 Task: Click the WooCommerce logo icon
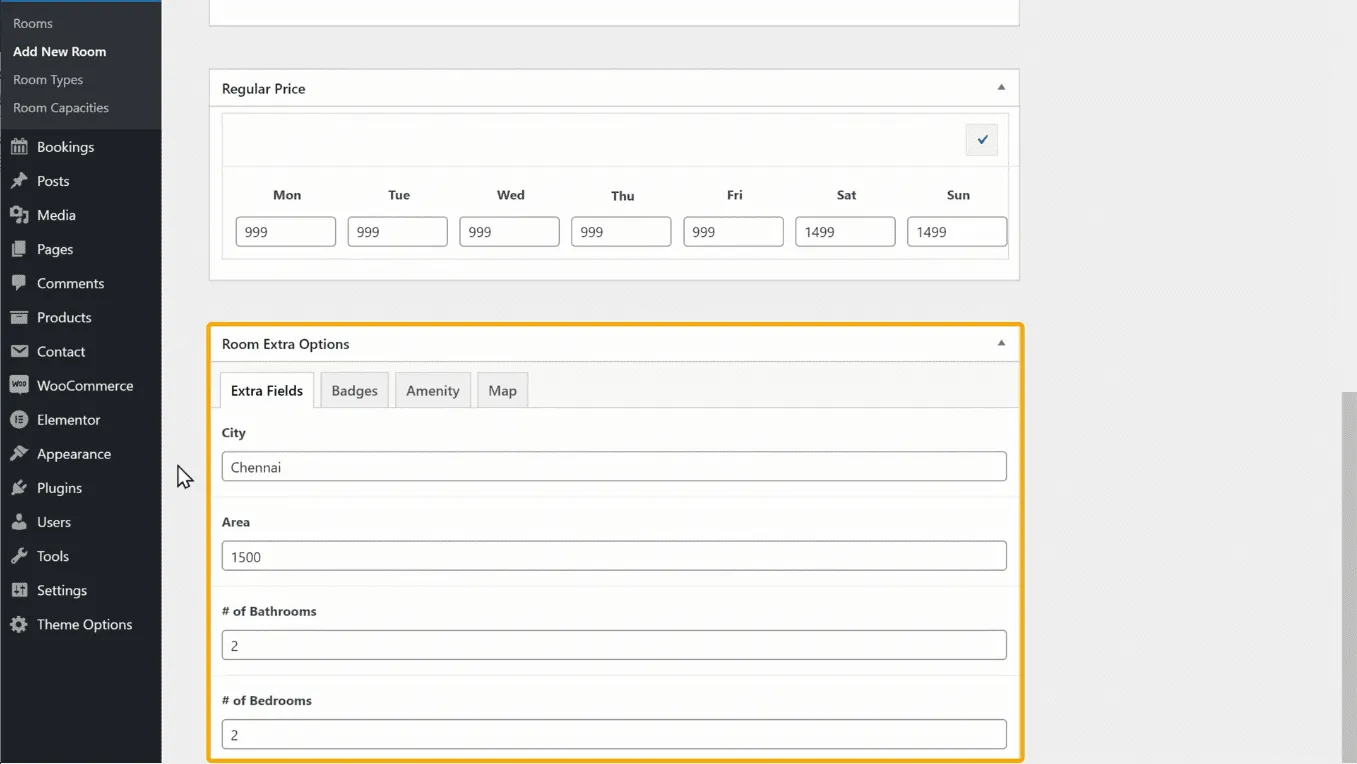(19, 386)
